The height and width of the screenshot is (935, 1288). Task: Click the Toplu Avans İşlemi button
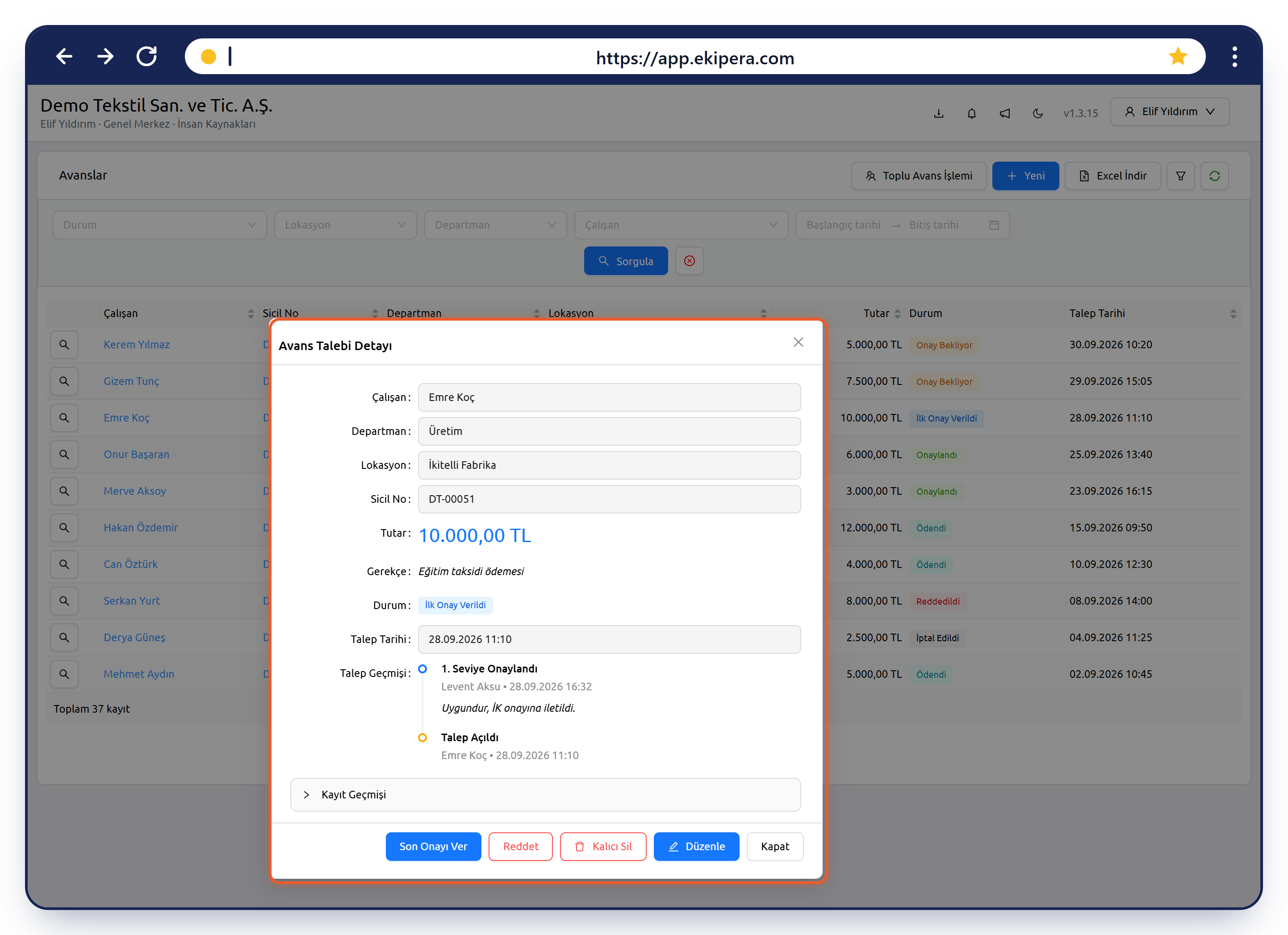[x=918, y=176]
